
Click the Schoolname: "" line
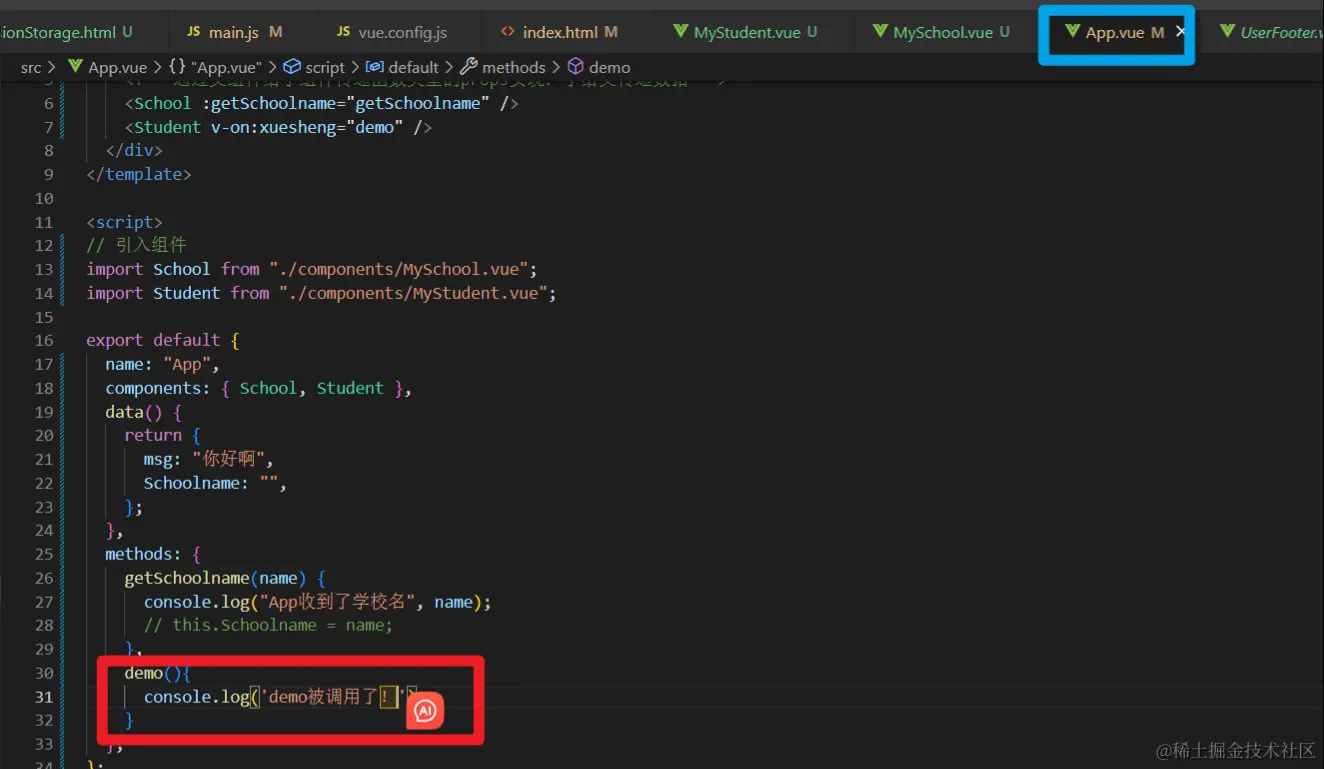pos(215,483)
